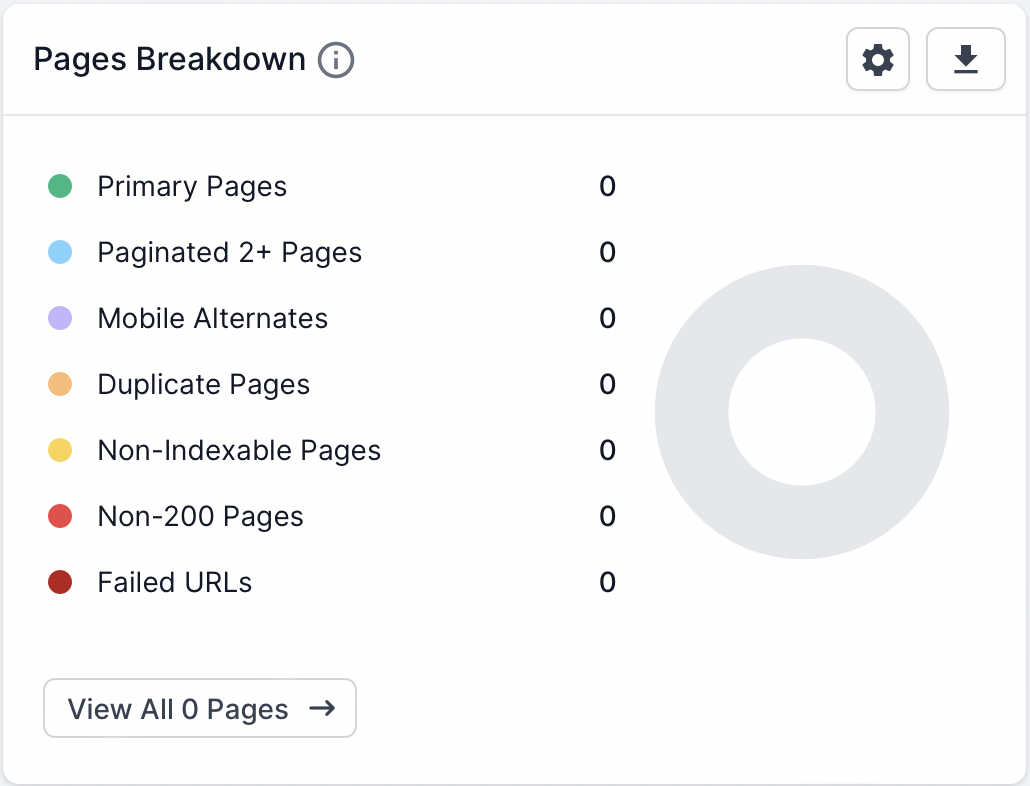
Task: Select the Non-200 Pages row
Action: pos(200,516)
